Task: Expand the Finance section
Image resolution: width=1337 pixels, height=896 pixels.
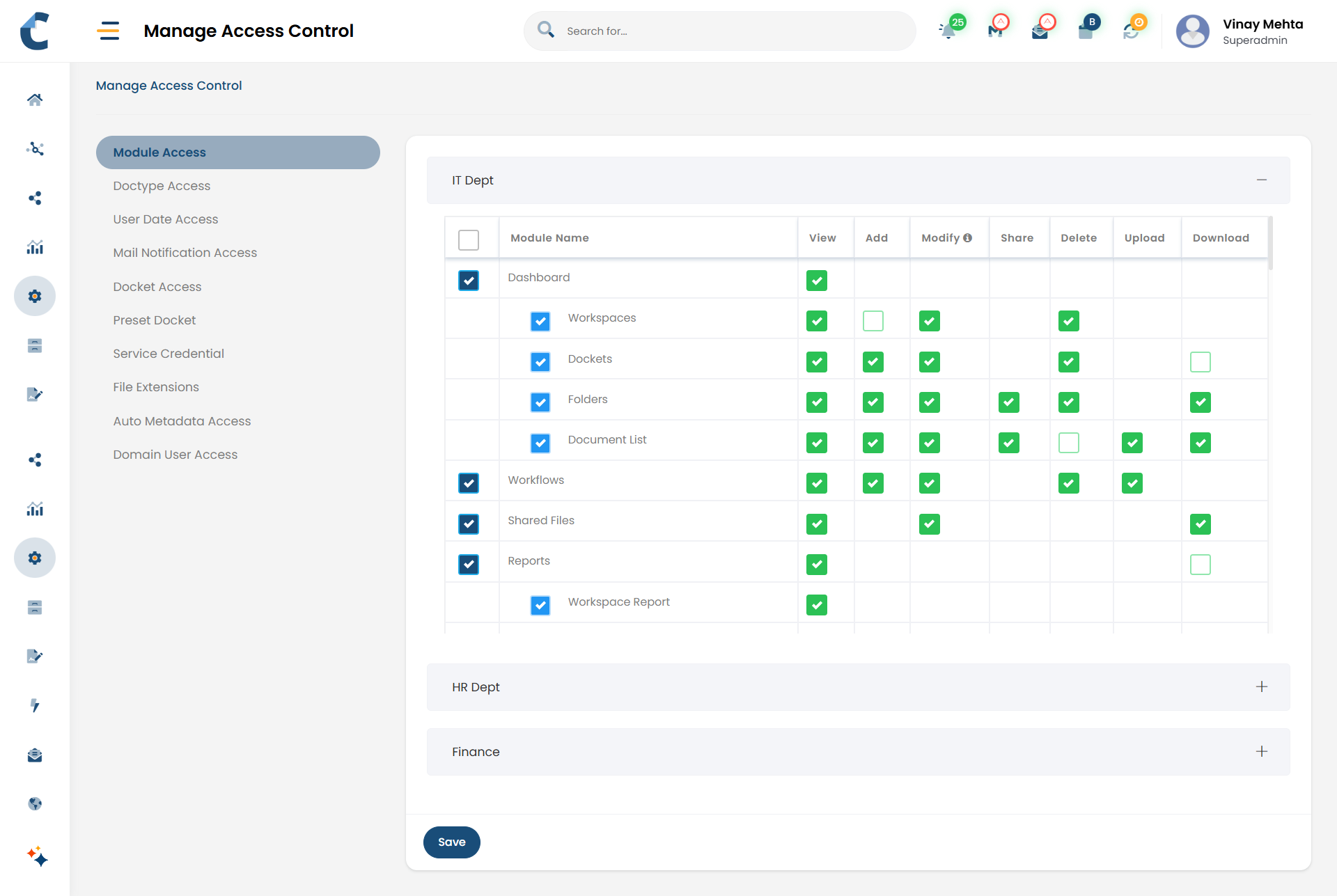Action: (1261, 752)
